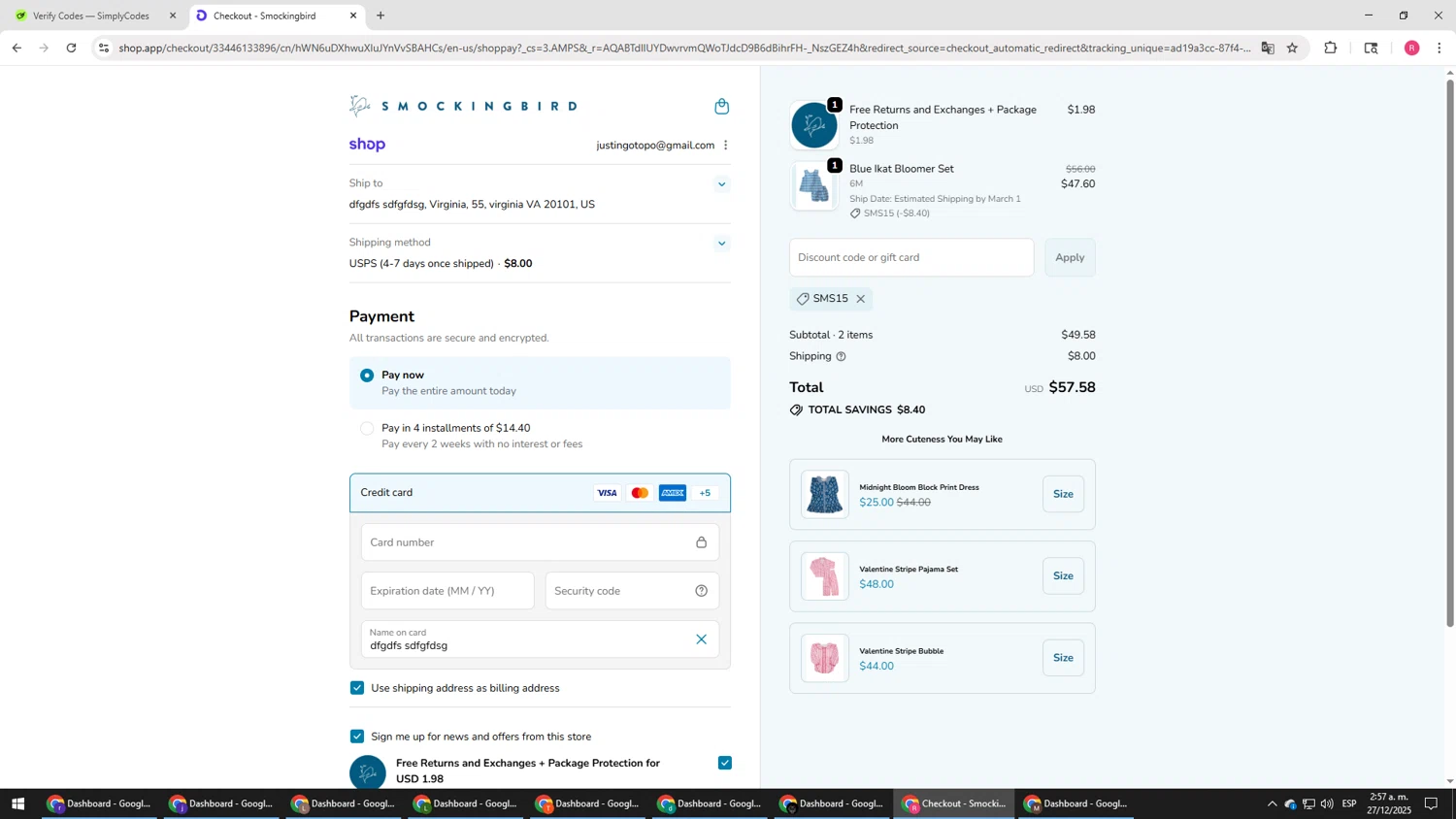This screenshot has width=1456, height=819.
Task: Click the Mastercard logo
Action: click(x=640, y=493)
